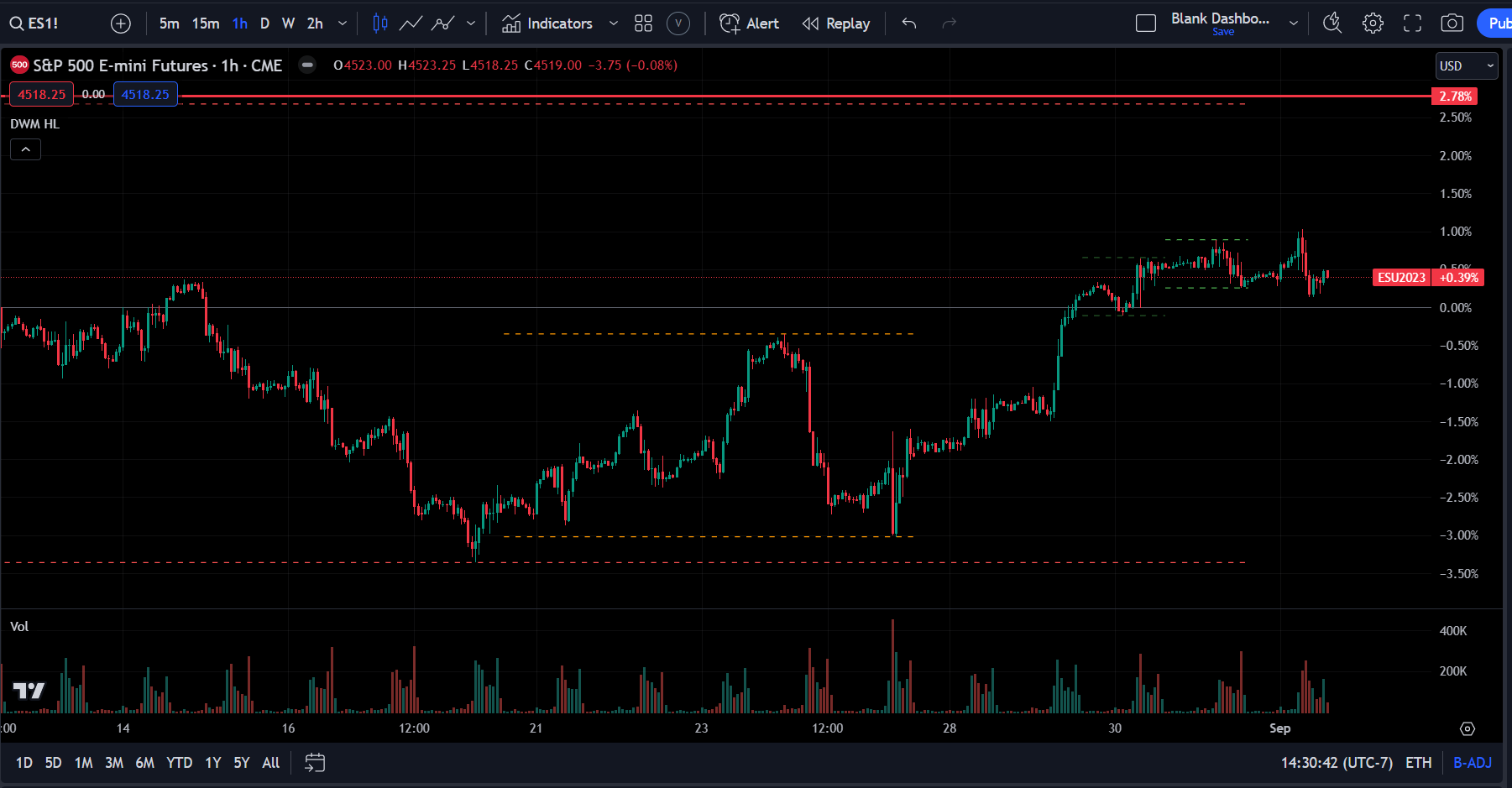Open the USD currency dropdown

click(1466, 65)
